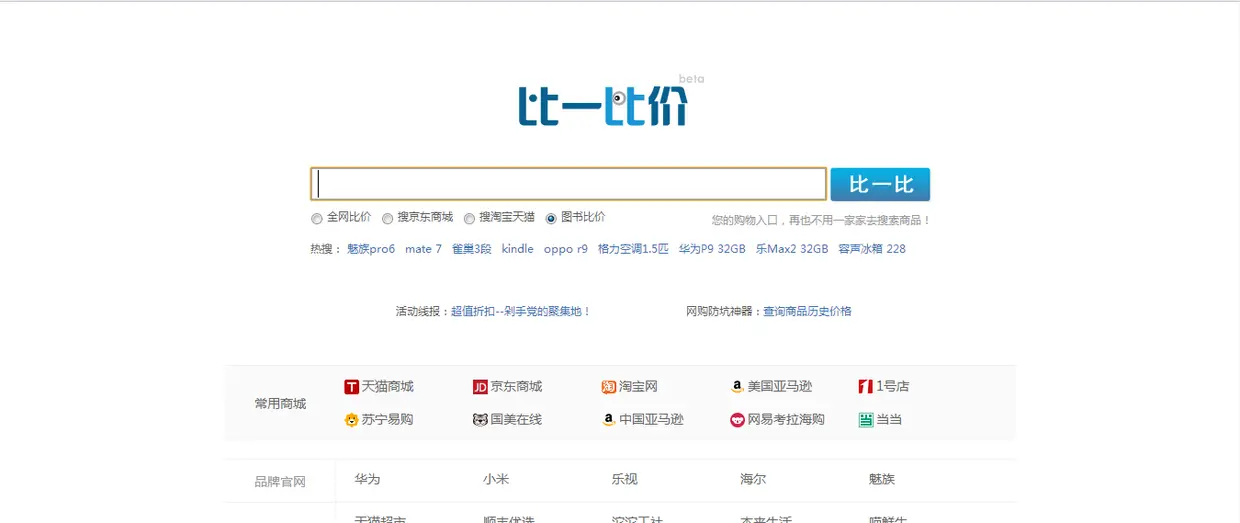
Task: Click the Taobao orange logo icon
Action: [x=608, y=387]
